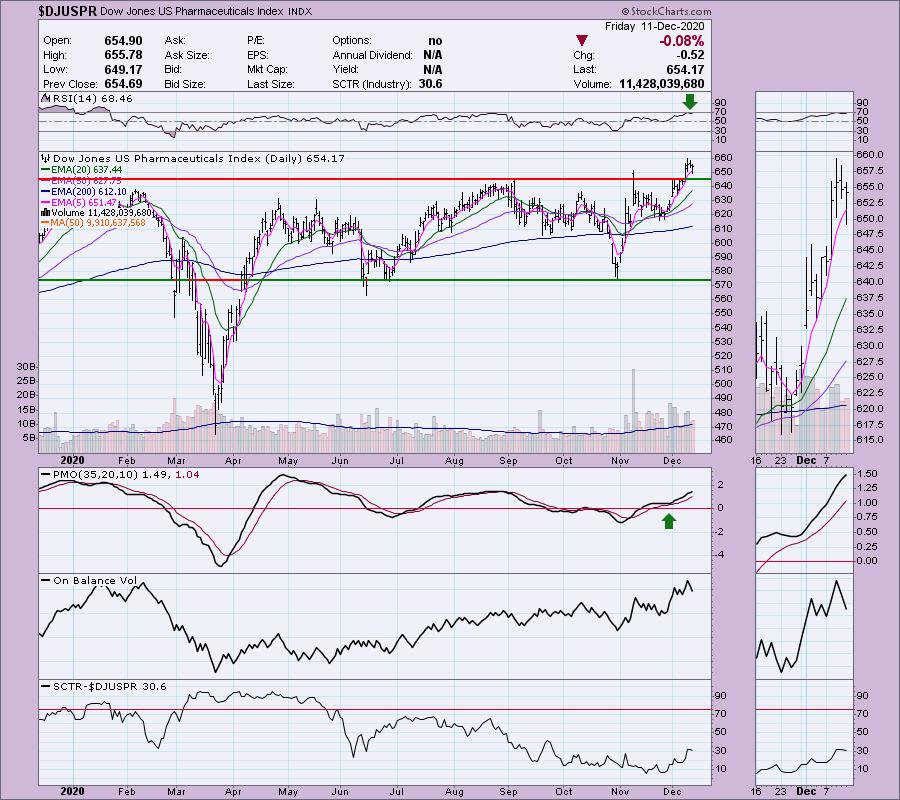The width and height of the screenshot is (900, 800).
Task: Open the StockCharts.com watermark link
Action: point(666,11)
